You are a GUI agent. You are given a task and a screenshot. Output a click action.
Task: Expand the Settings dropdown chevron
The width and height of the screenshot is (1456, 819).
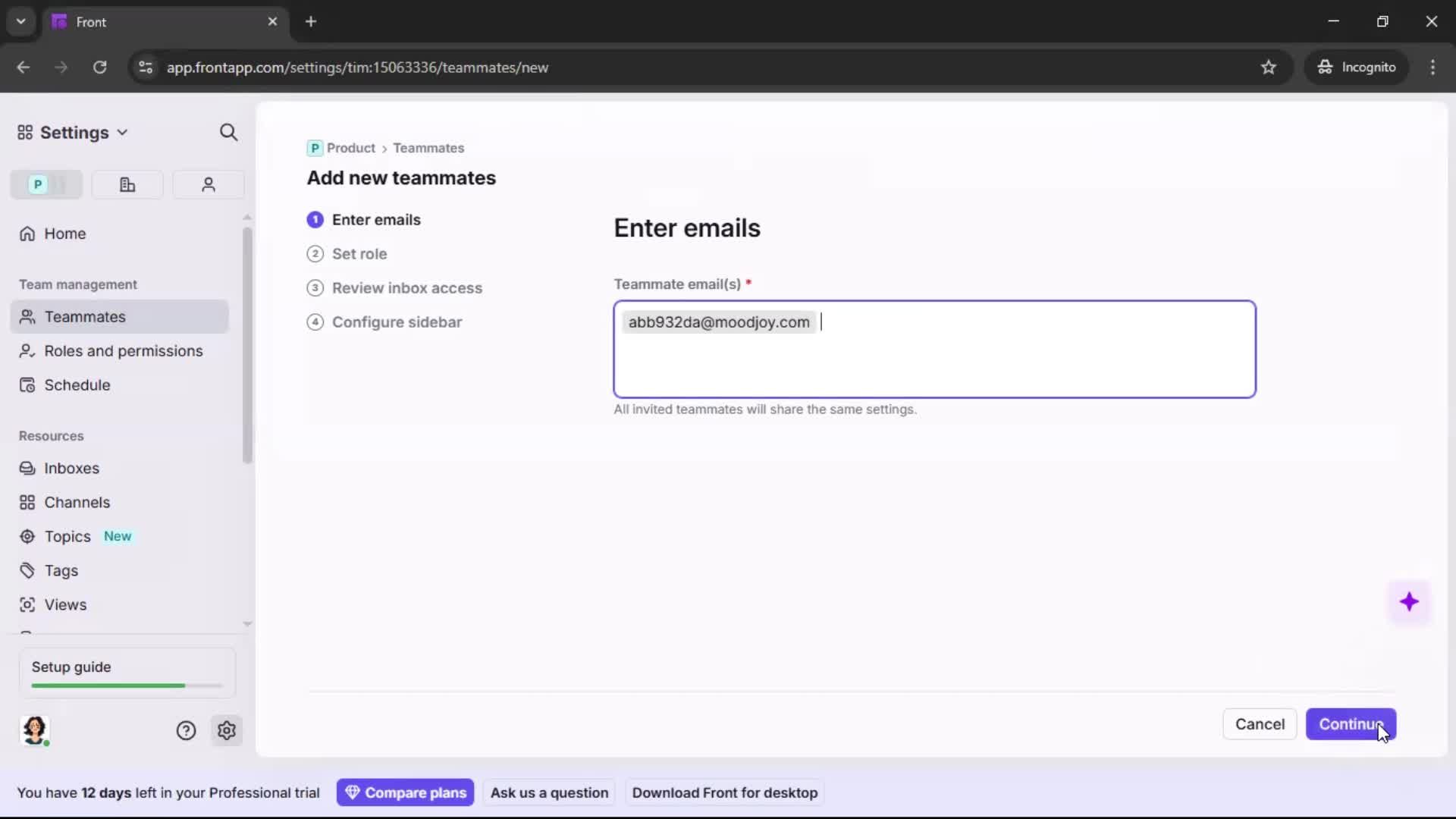pos(123,132)
